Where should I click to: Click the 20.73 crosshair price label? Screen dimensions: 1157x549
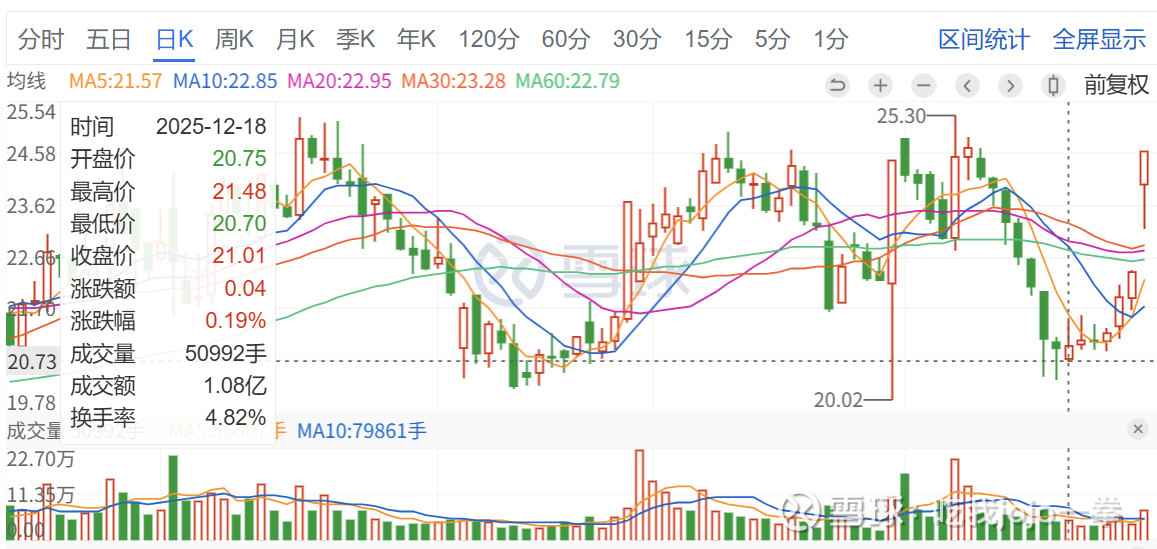(30, 362)
